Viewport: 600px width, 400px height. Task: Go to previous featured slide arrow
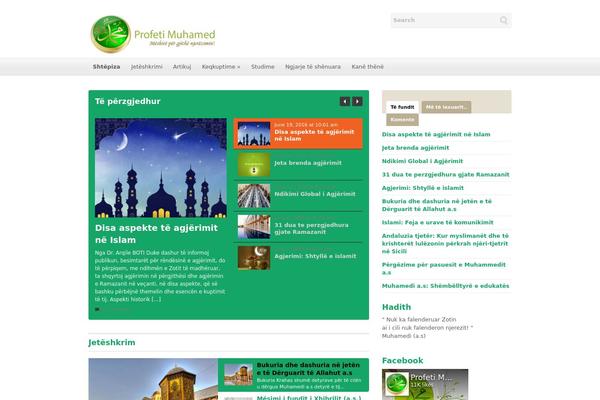pos(345,101)
